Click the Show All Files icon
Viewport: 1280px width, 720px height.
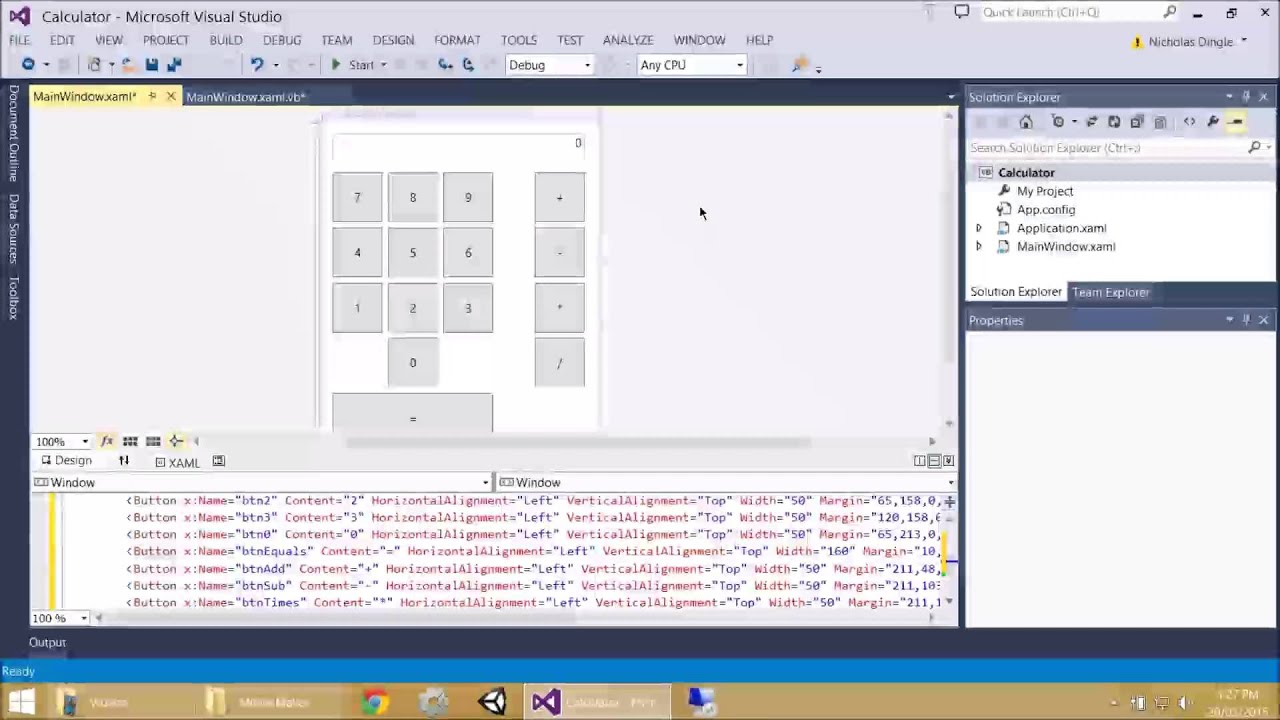[x=1160, y=122]
